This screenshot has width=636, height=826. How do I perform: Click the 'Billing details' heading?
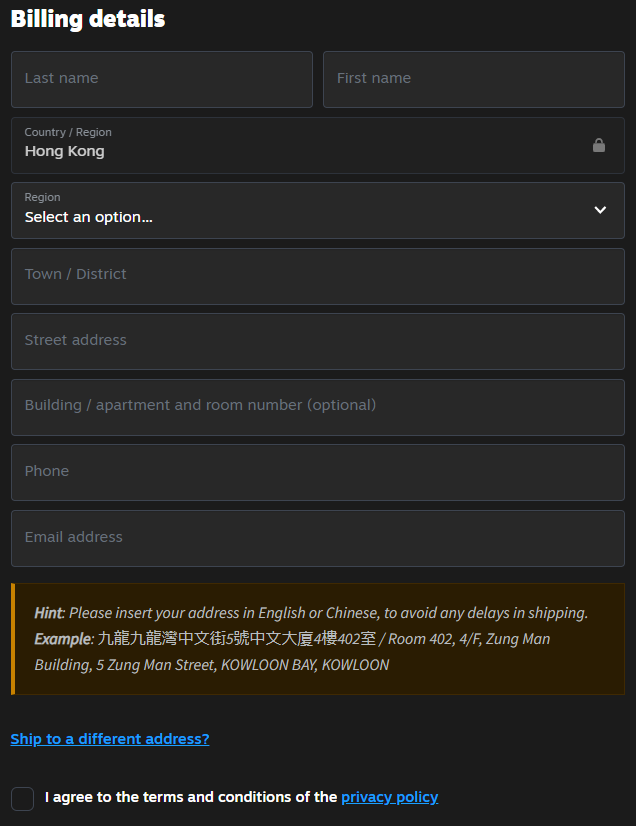[88, 19]
